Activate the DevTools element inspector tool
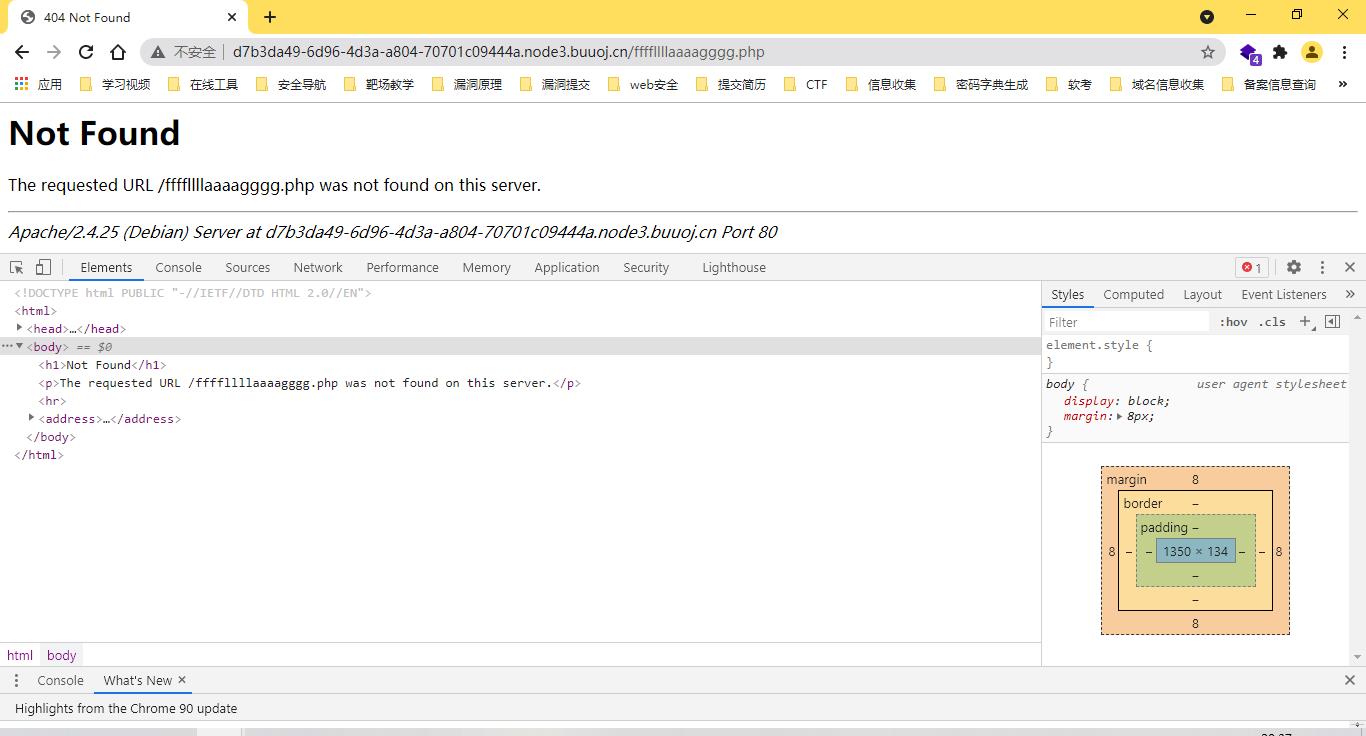 click(x=17, y=267)
